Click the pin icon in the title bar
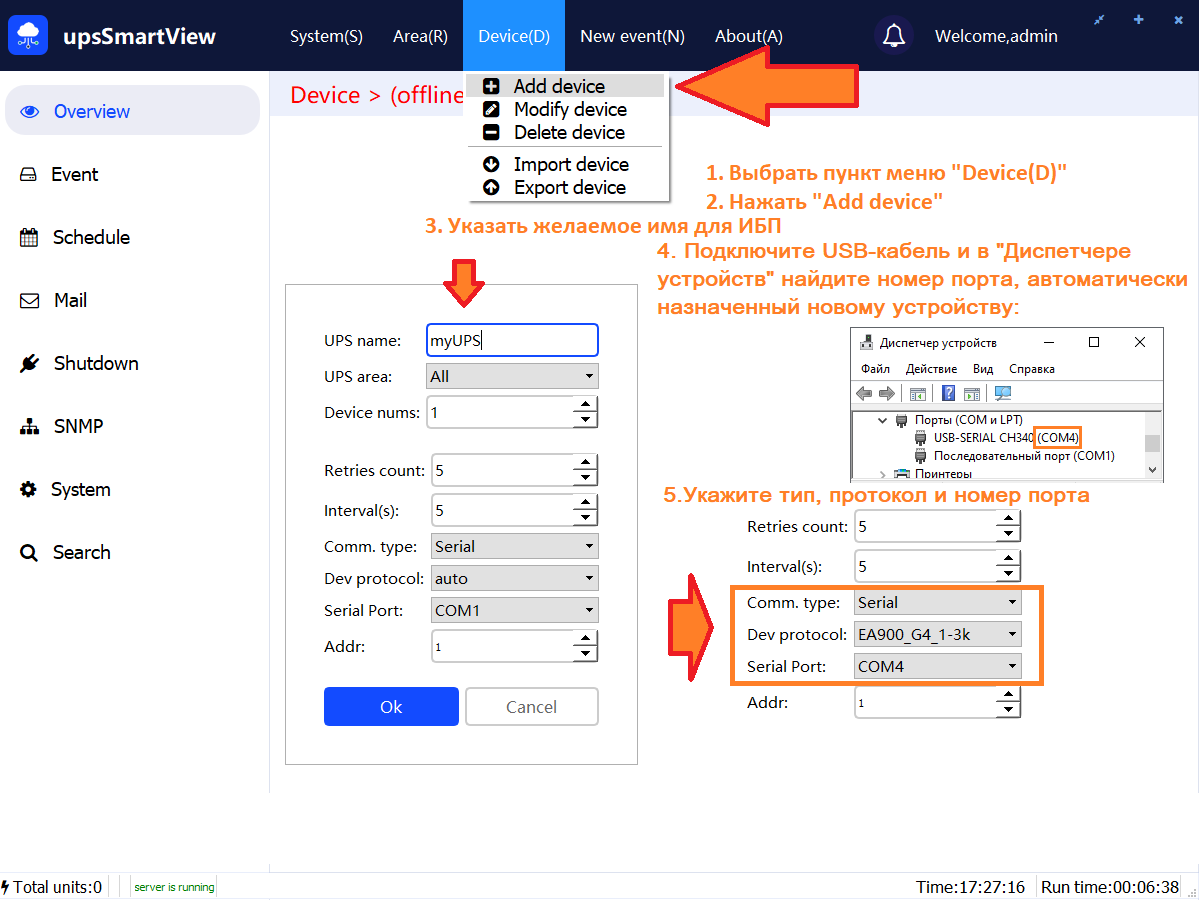The image size is (1199, 900). coord(1099,20)
